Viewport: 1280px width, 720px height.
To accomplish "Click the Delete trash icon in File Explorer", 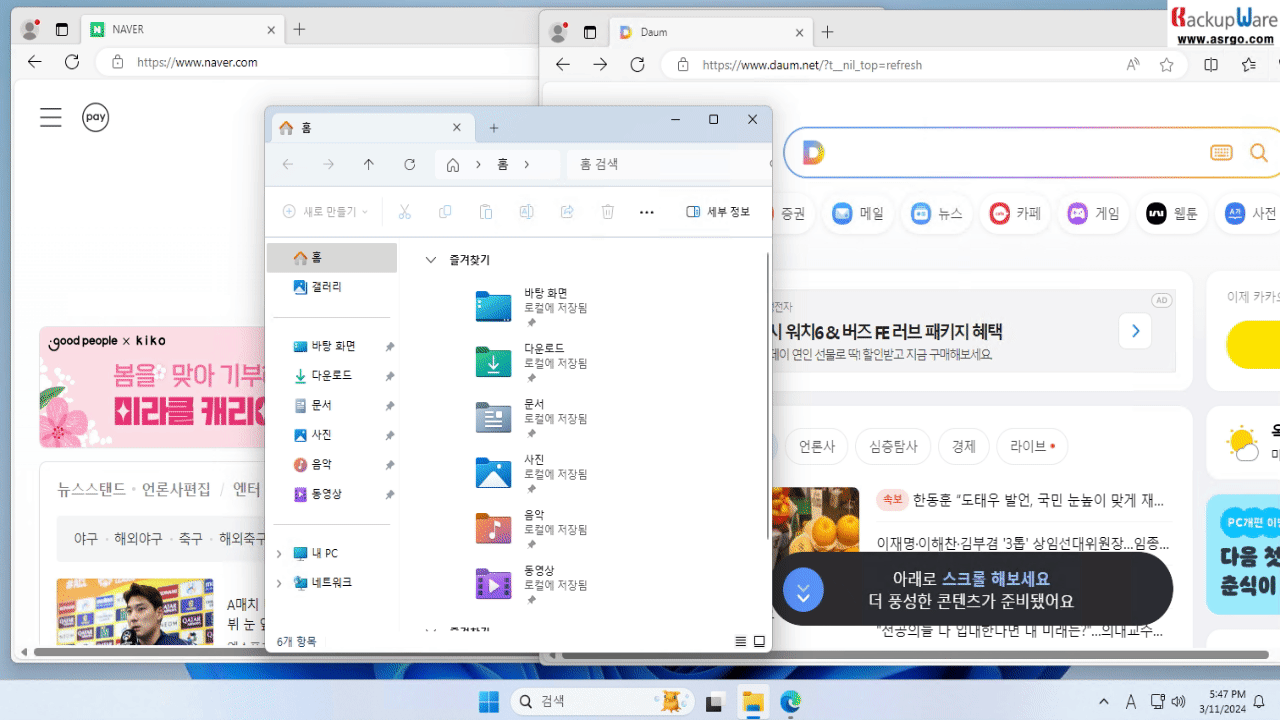I will [607, 212].
